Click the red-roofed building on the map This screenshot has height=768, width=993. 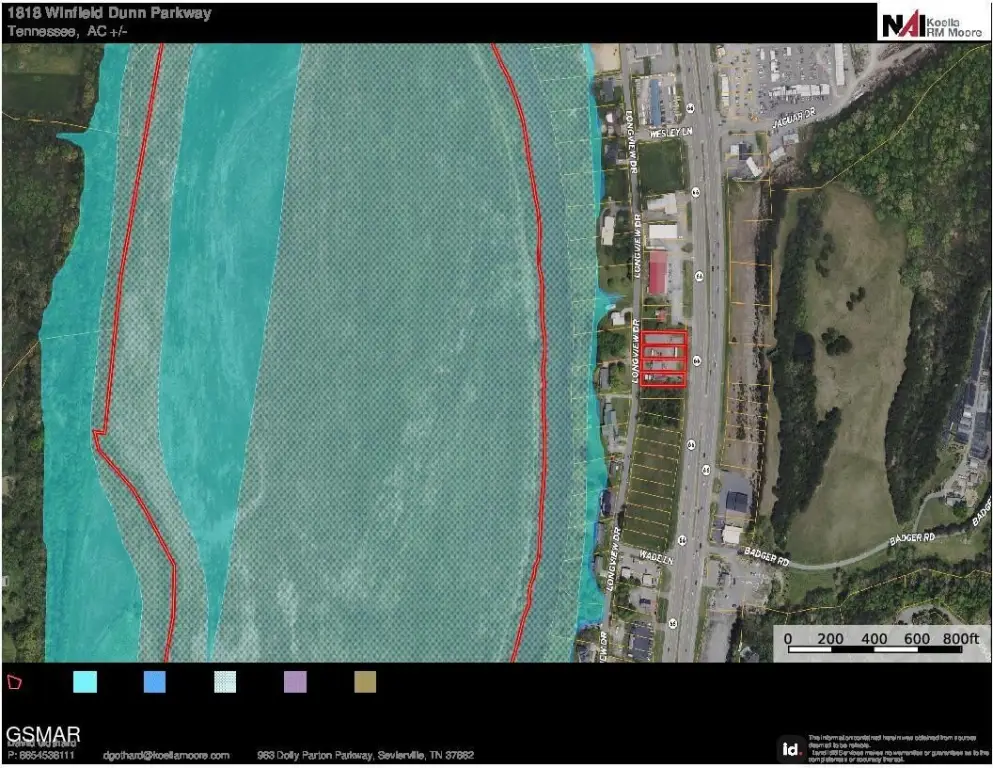coord(657,272)
